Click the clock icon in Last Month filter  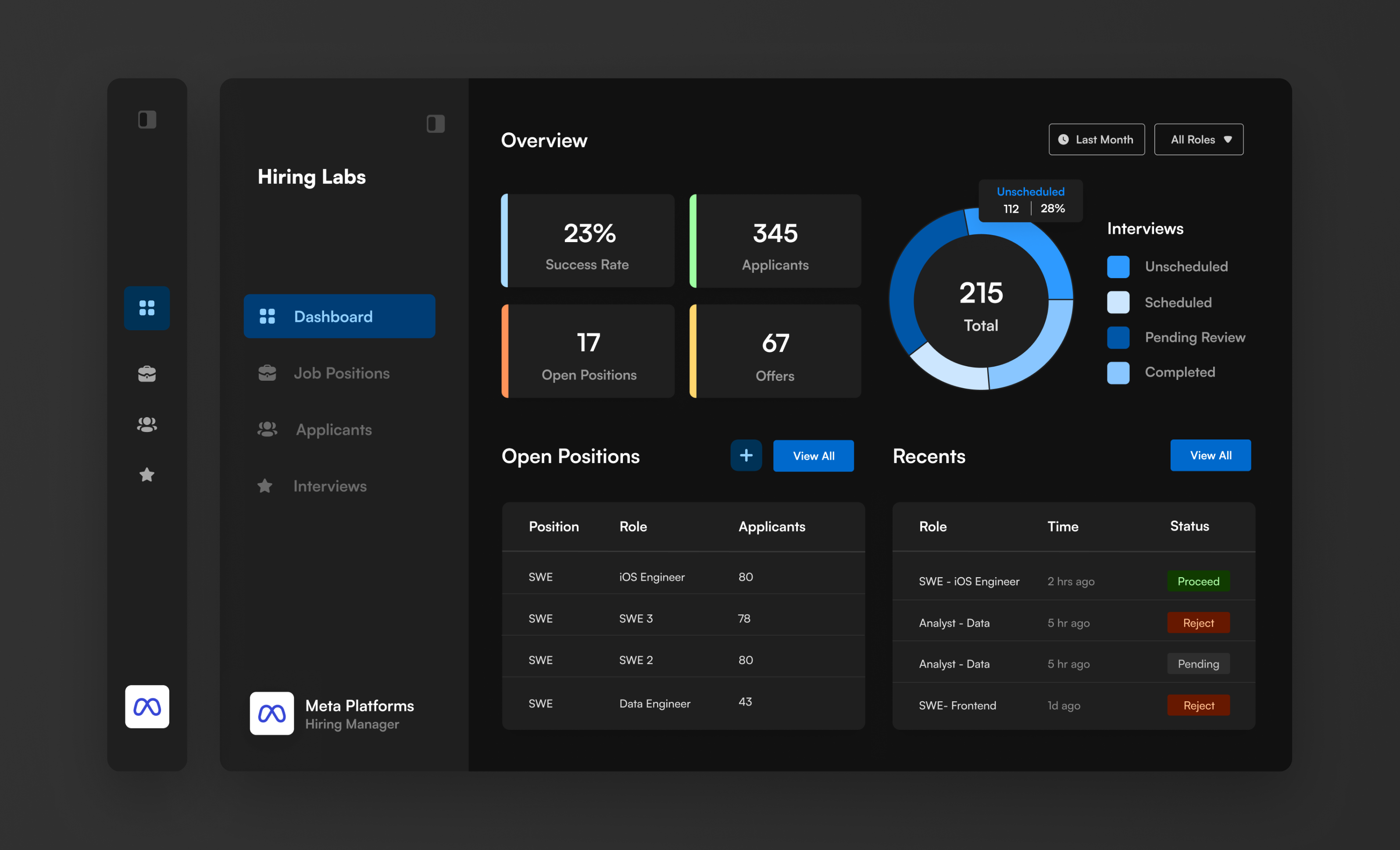click(x=1065, y=139)
